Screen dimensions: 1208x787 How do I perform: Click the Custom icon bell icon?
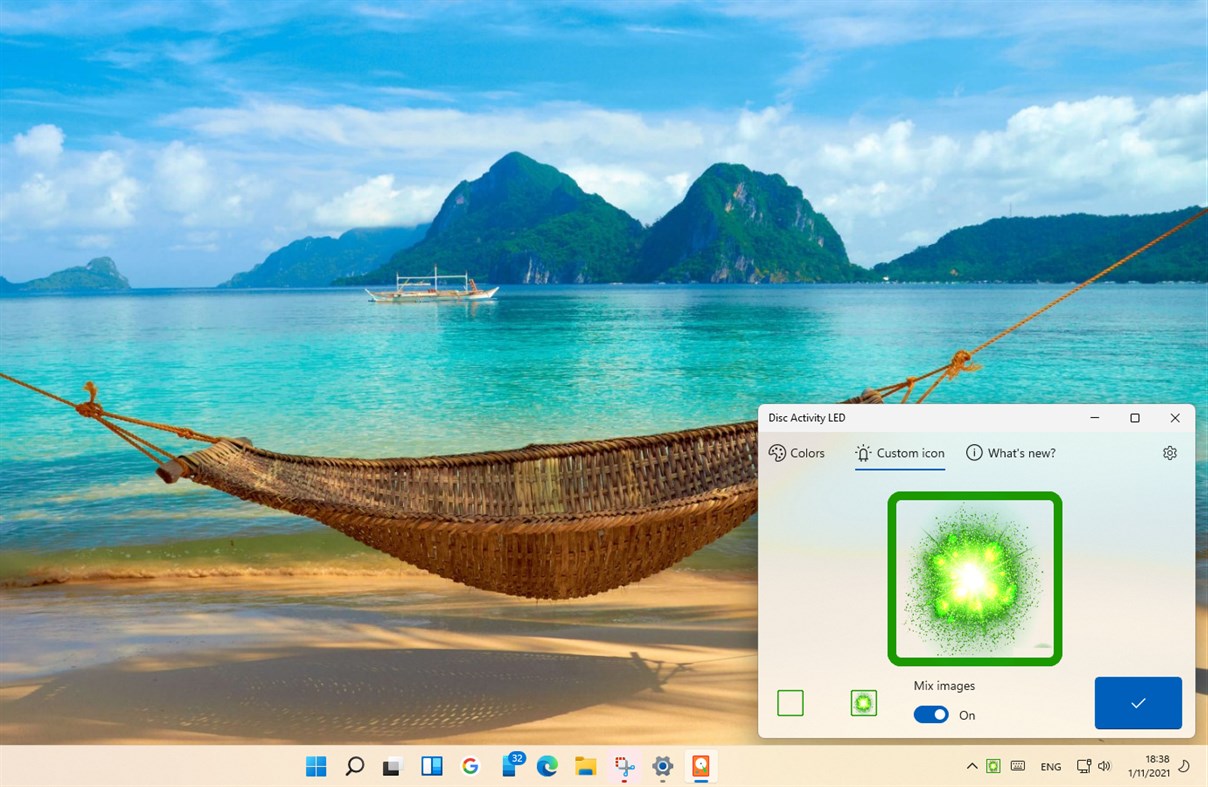(862, 453)
